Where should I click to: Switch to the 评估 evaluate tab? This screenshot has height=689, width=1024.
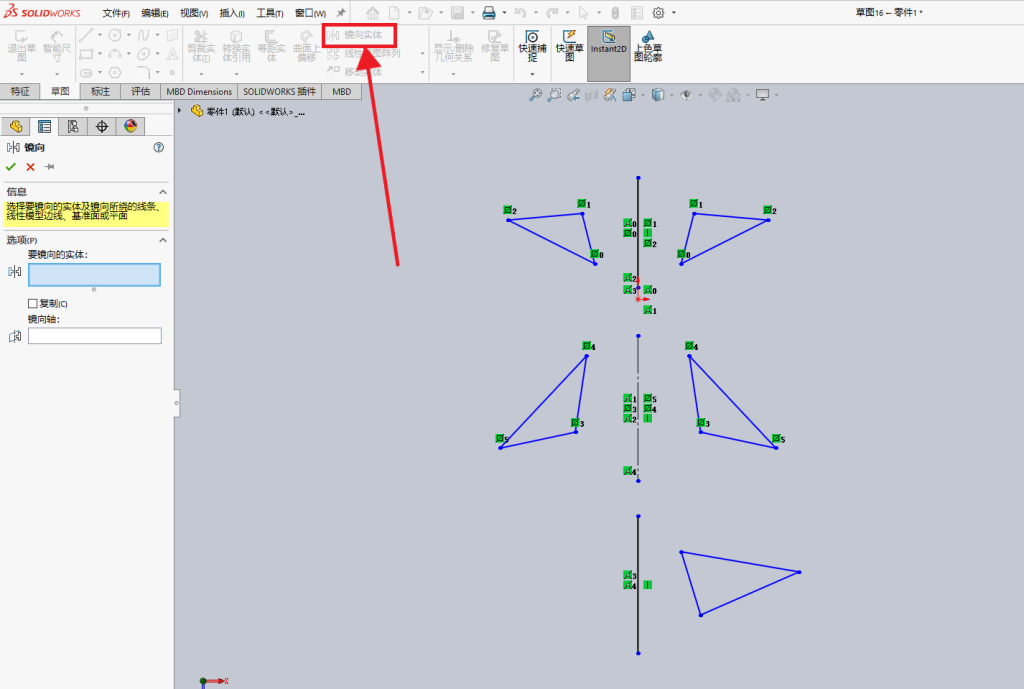click(x=140, y=91)
